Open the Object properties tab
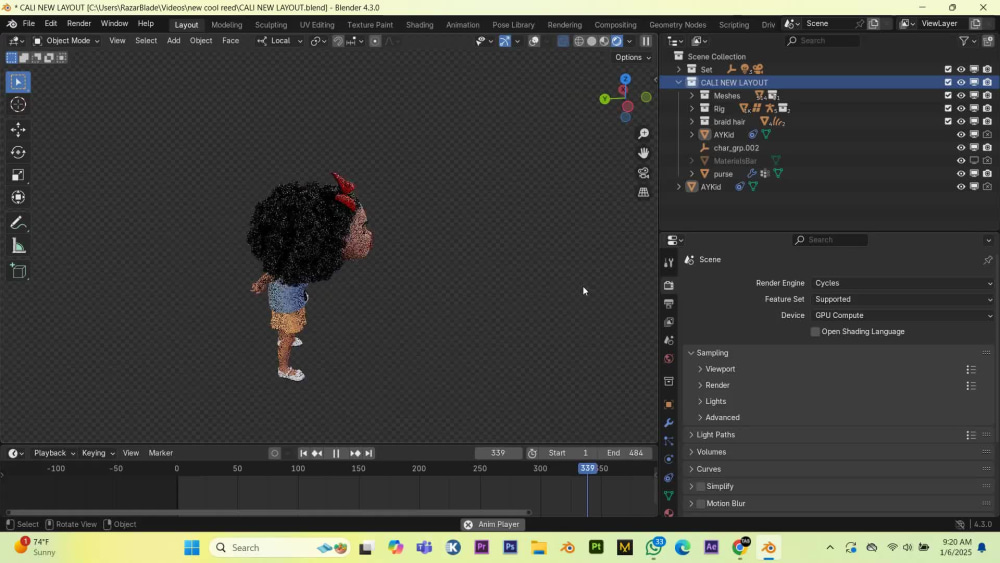Screen dimensions: 1000x563 [668, 404]
